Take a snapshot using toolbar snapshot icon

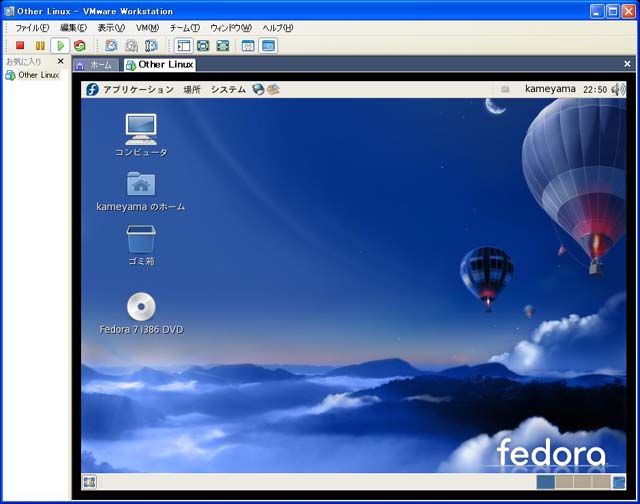(111, 45)
